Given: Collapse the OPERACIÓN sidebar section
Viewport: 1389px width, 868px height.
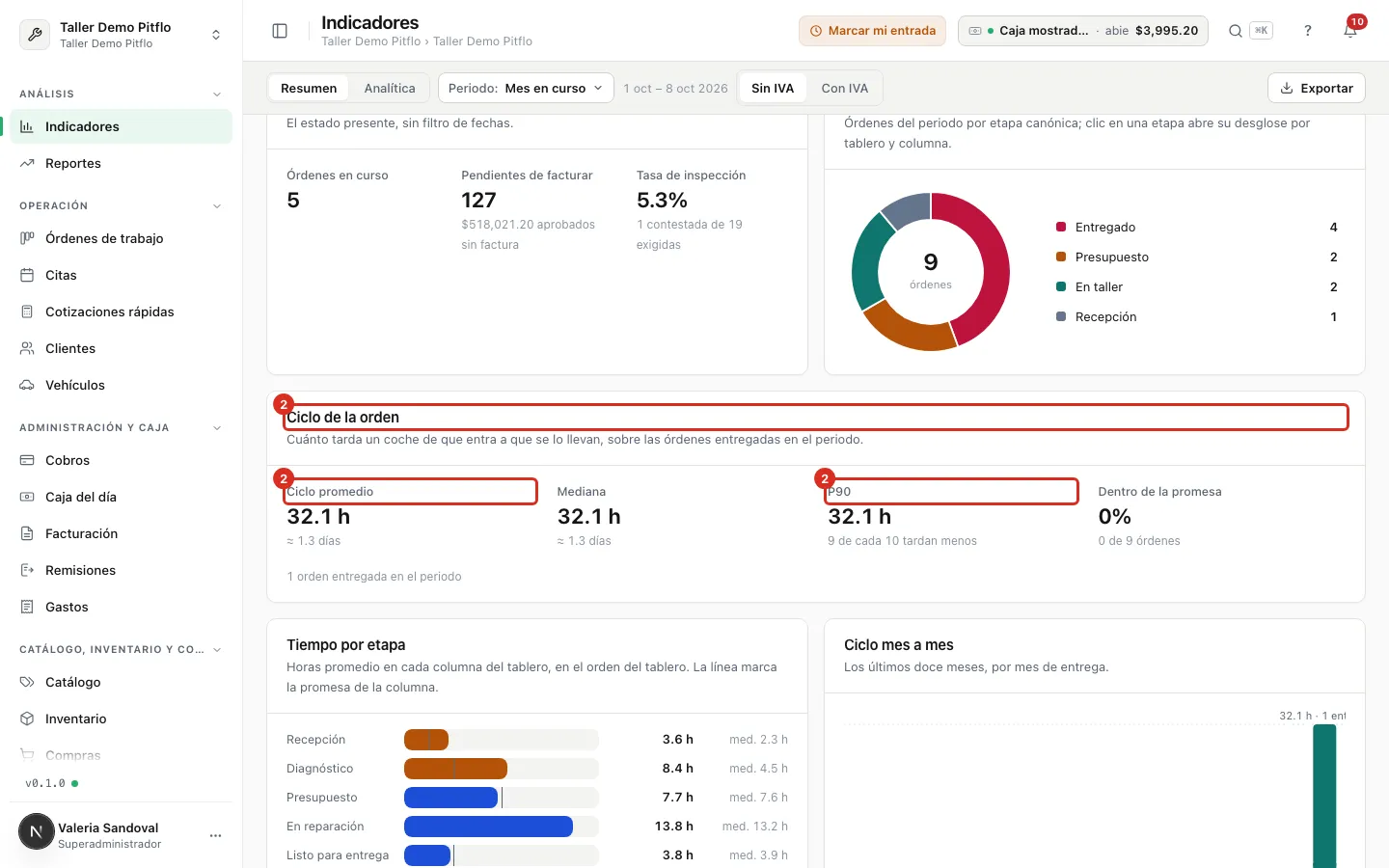Looking at the screenshot, I should 217,205.
